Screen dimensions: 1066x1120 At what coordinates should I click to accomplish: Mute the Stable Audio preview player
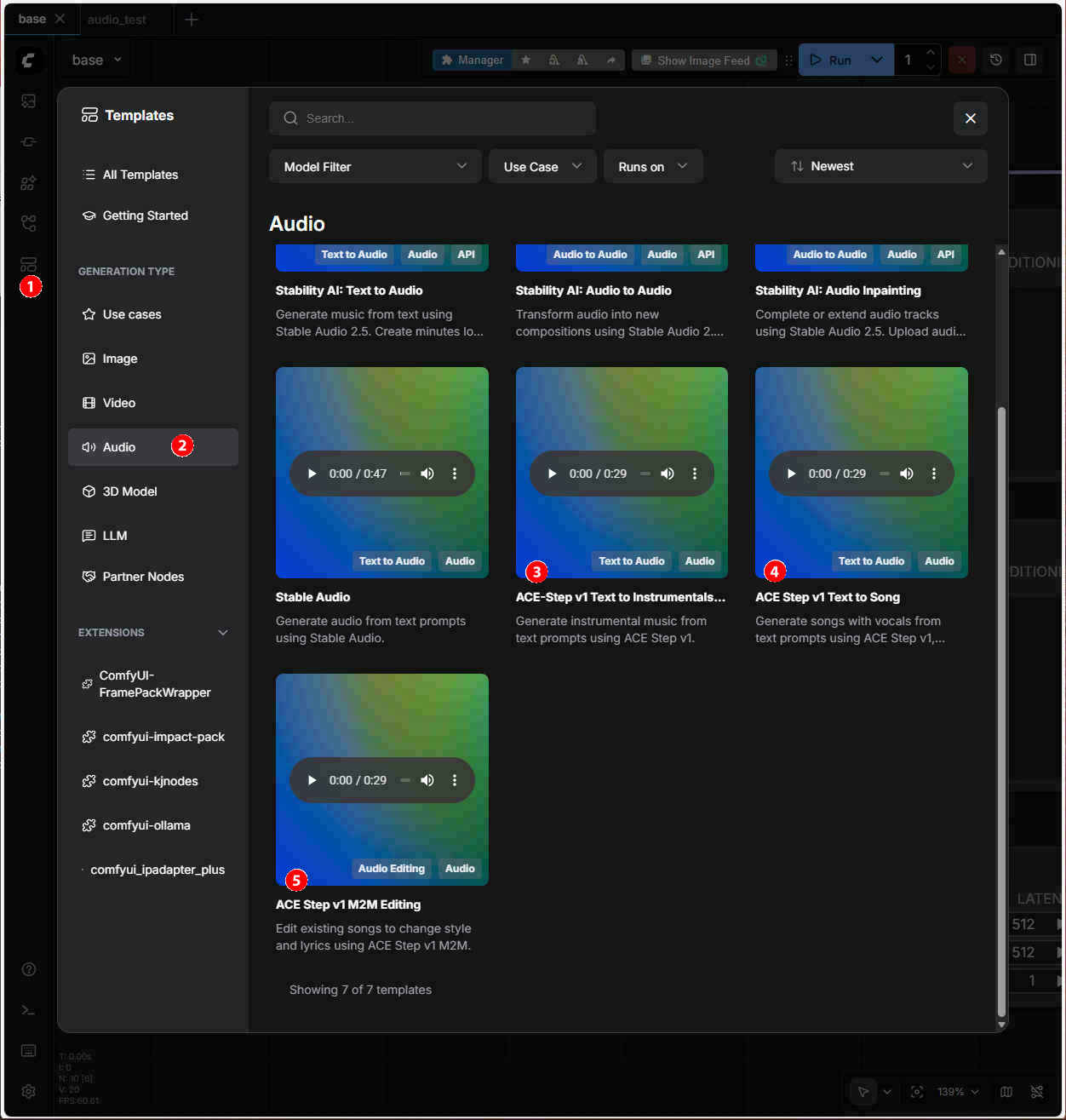[x=427, y=474]
